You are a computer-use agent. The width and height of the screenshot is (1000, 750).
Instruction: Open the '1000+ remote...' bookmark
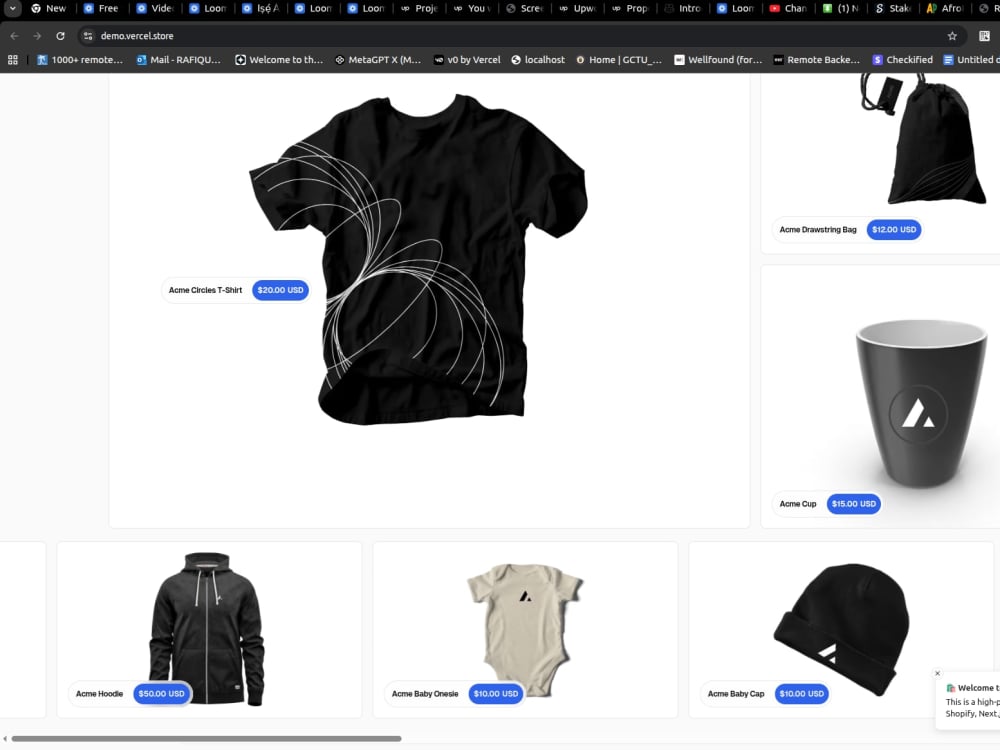tap(80, 59)
